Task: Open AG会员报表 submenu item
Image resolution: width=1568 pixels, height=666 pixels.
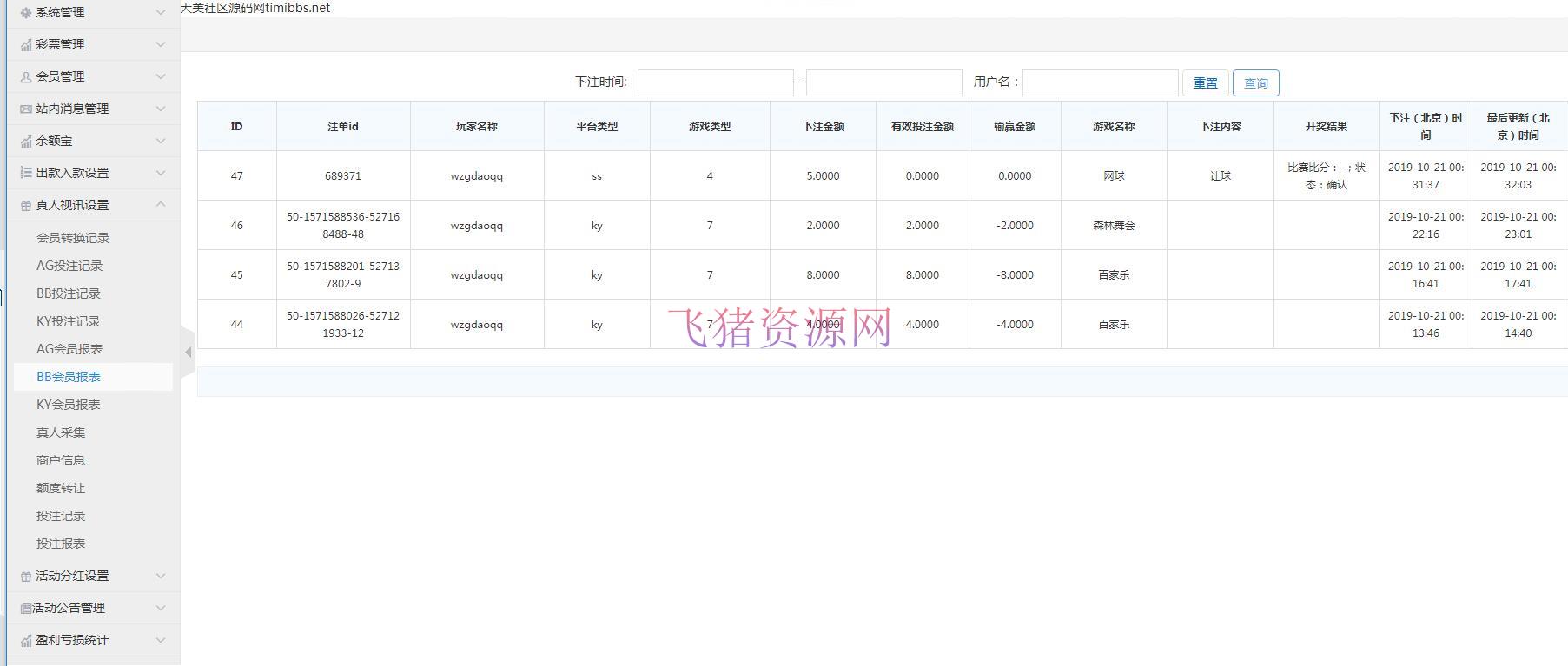Action: (x=69, y=349)
